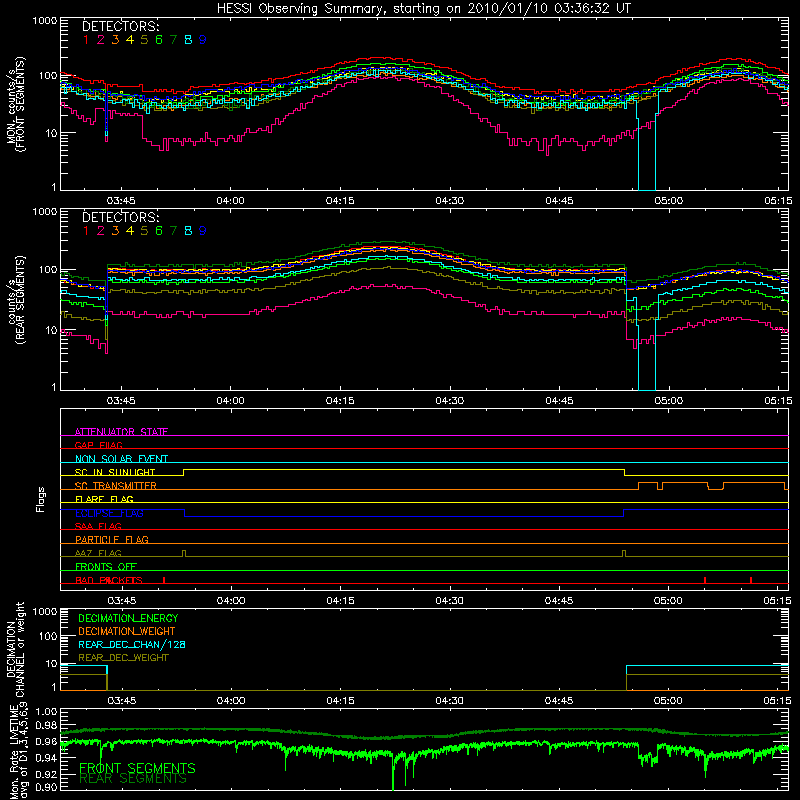The image size is (800, 800).
Task: Click the REAR_DEC_CHAN/128 legend entry
Action: pyautogui.click(x=132, y=644)
